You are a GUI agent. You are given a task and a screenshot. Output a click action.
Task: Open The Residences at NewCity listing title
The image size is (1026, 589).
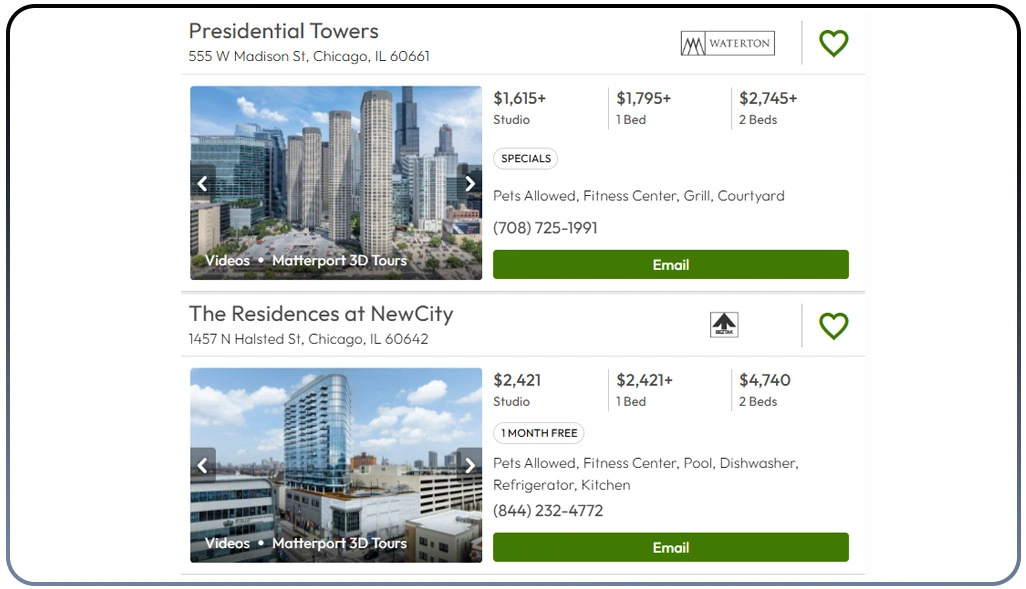(321, 312)
